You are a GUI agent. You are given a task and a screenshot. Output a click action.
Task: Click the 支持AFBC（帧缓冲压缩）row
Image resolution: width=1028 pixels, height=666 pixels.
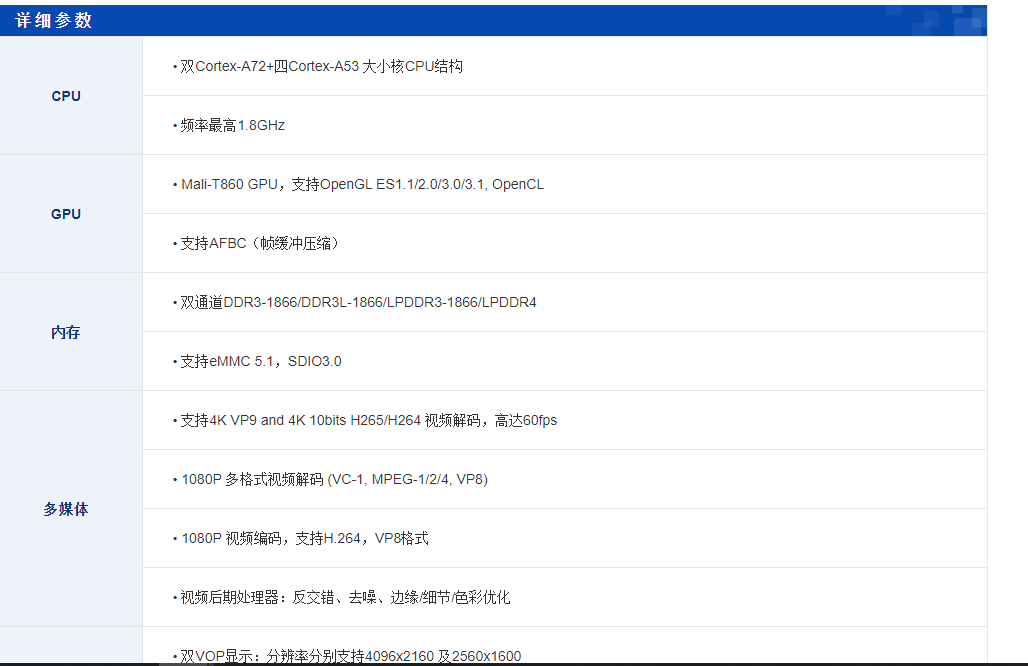[564, 243]
